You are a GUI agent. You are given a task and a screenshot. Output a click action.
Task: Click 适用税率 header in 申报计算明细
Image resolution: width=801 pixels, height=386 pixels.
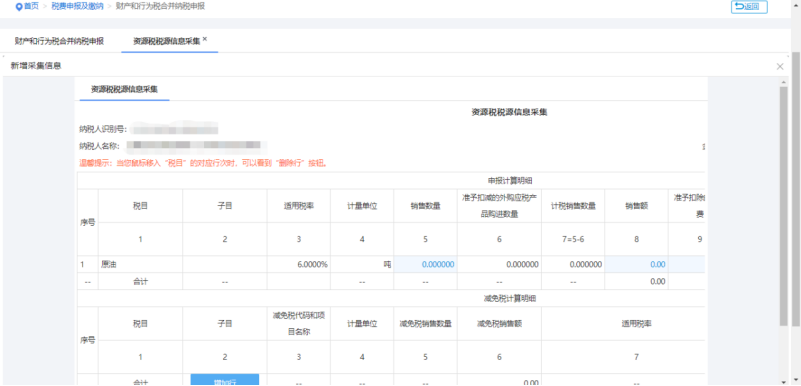point(299,206)
